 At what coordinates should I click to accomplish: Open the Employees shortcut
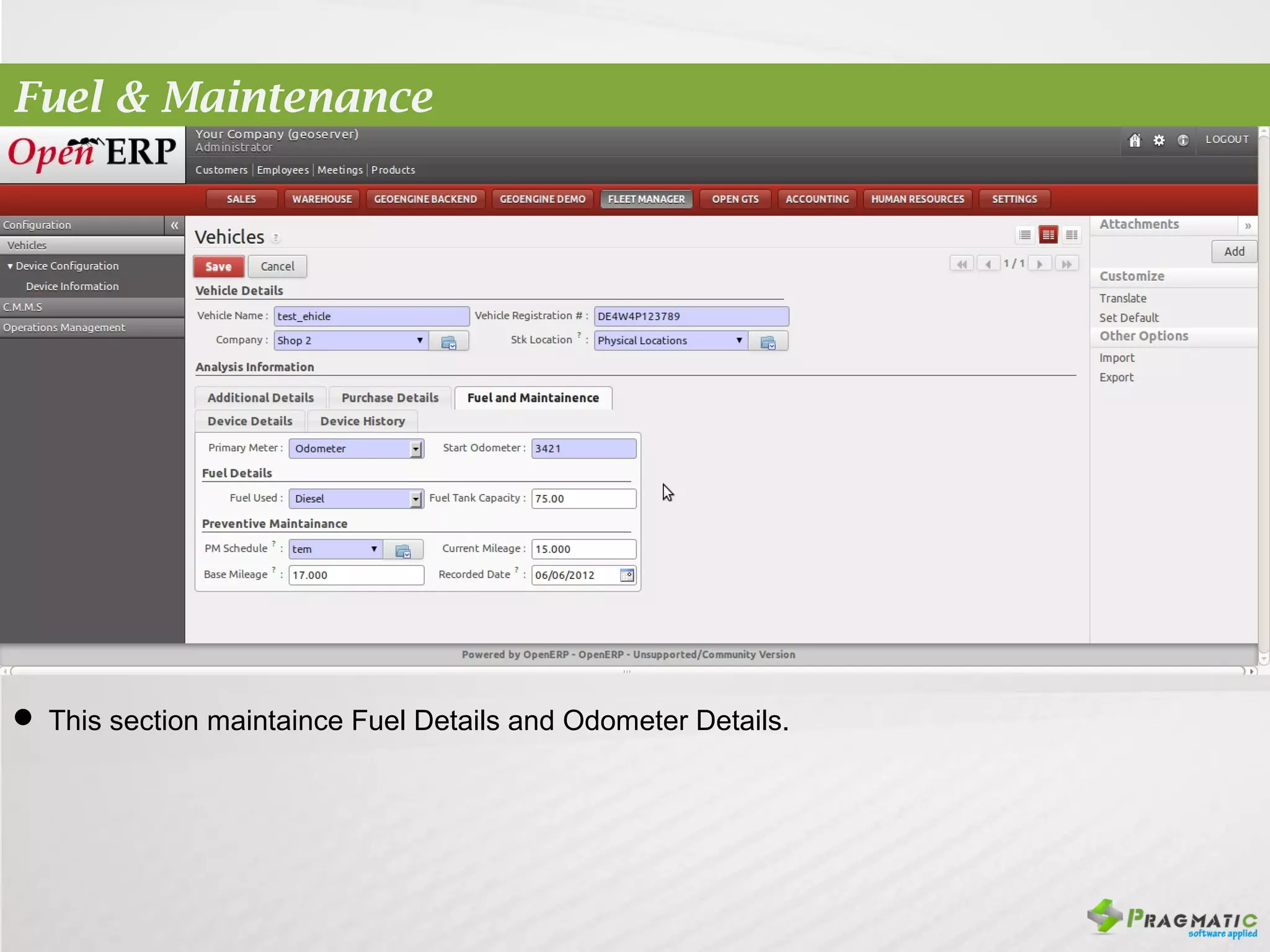click(x=283, y=170)
